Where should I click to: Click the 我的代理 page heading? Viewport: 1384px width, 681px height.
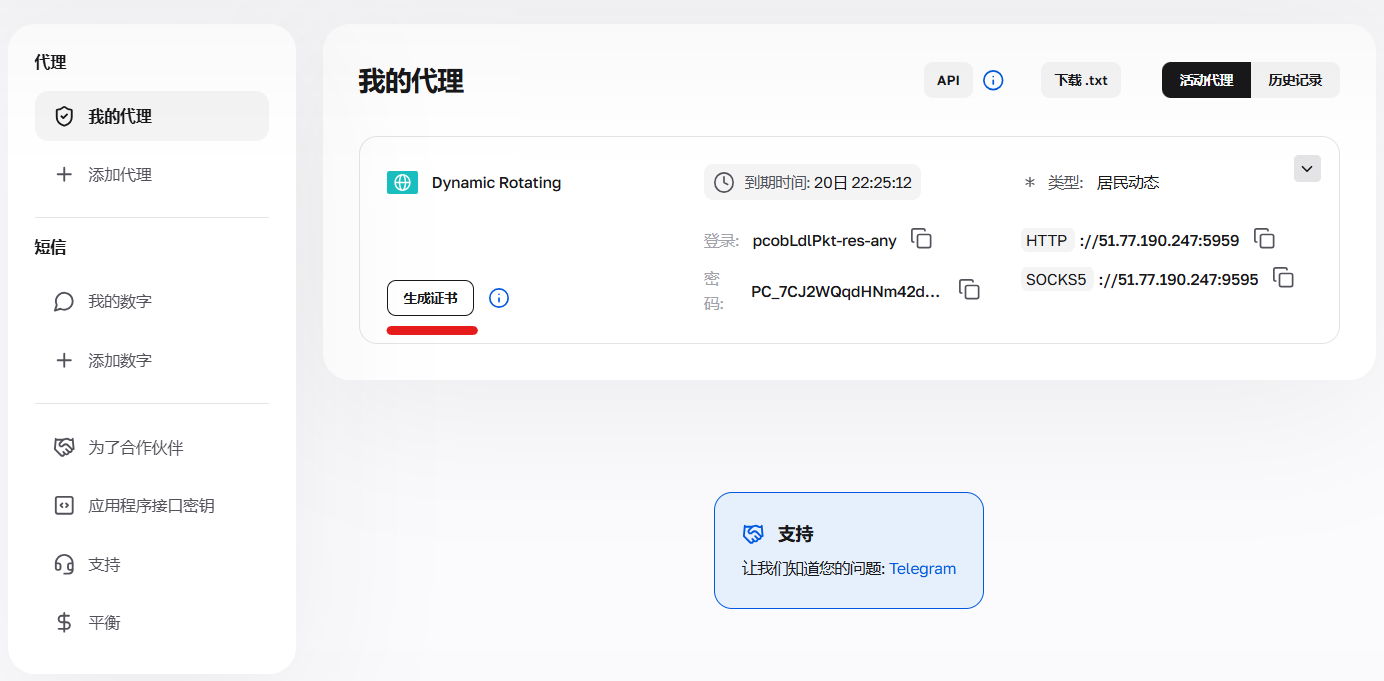tap(411, 81)
